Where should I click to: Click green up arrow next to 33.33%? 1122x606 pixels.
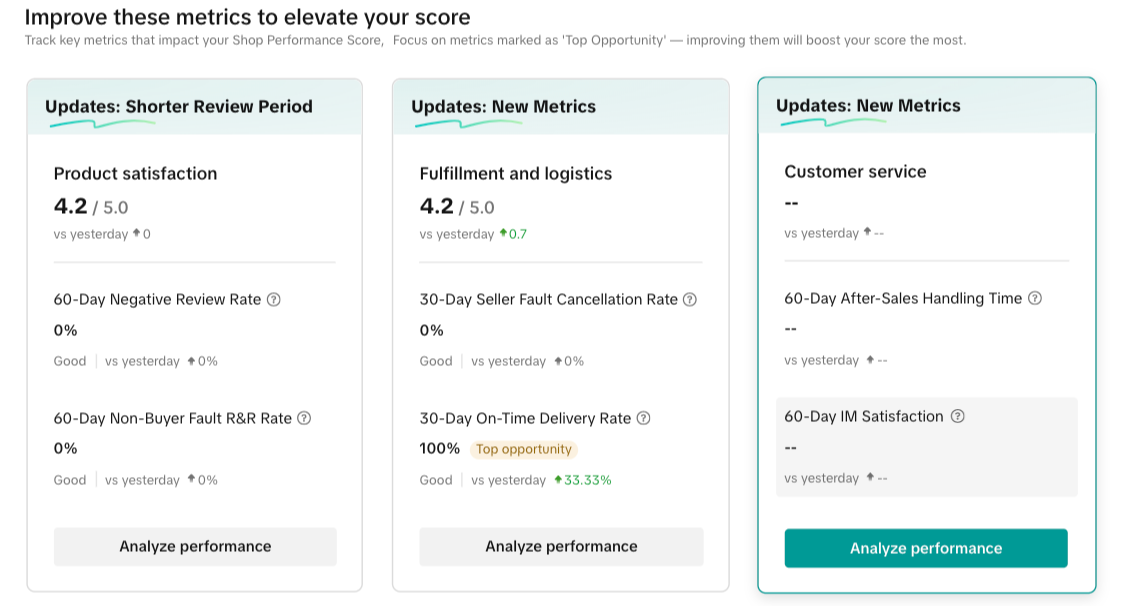(558, 480)
